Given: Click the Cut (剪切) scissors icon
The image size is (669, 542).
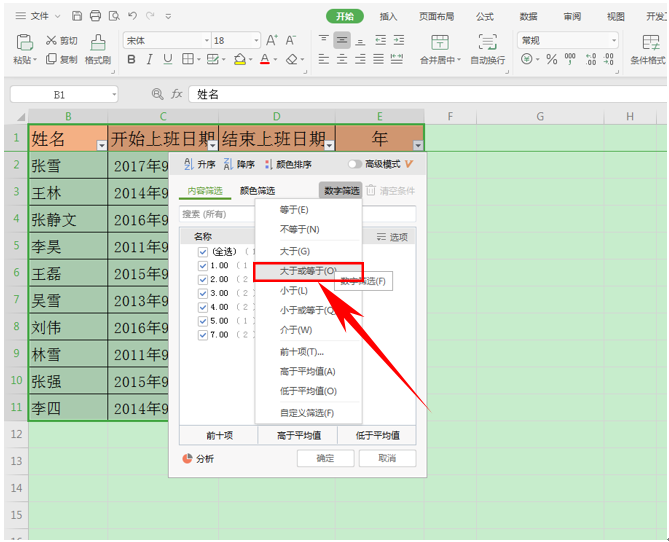Looking at the screenshot, I should tap(51, 40).
